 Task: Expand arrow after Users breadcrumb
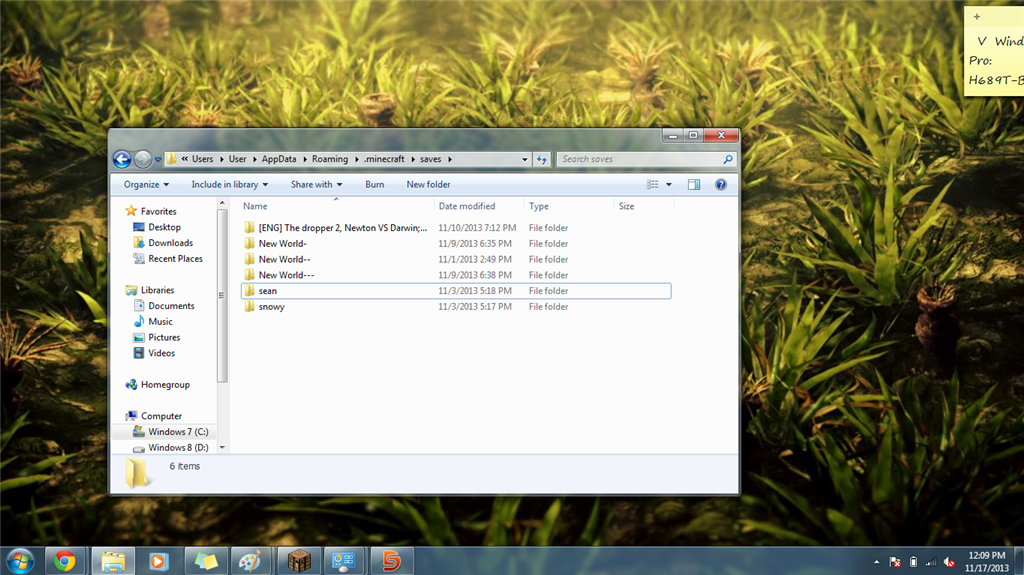click(x=221, y=159)
